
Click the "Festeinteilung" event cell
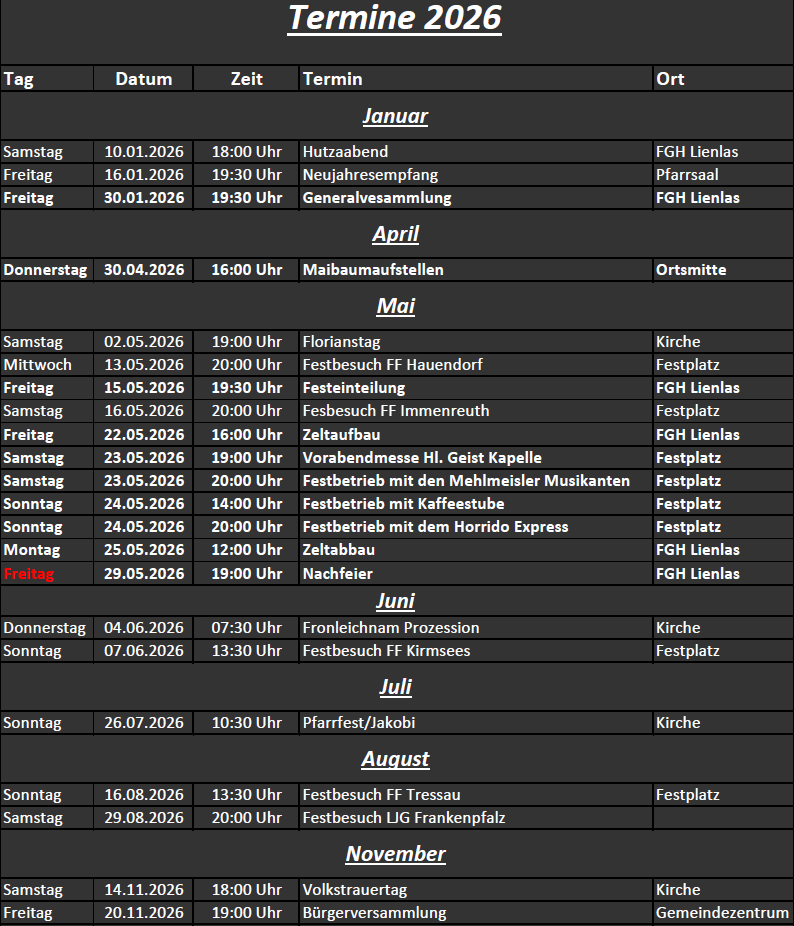click(354, 388)
